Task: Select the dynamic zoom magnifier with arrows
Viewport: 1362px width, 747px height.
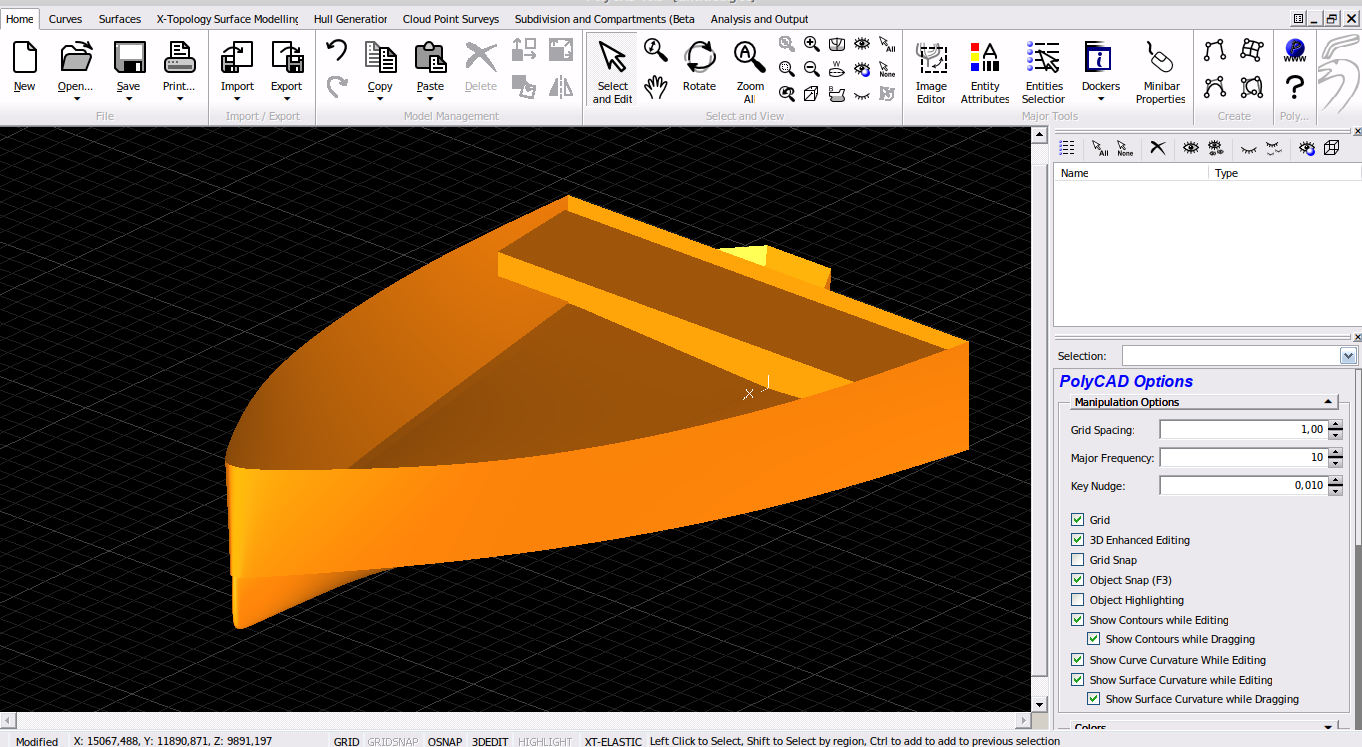Action: coord(656,49)
